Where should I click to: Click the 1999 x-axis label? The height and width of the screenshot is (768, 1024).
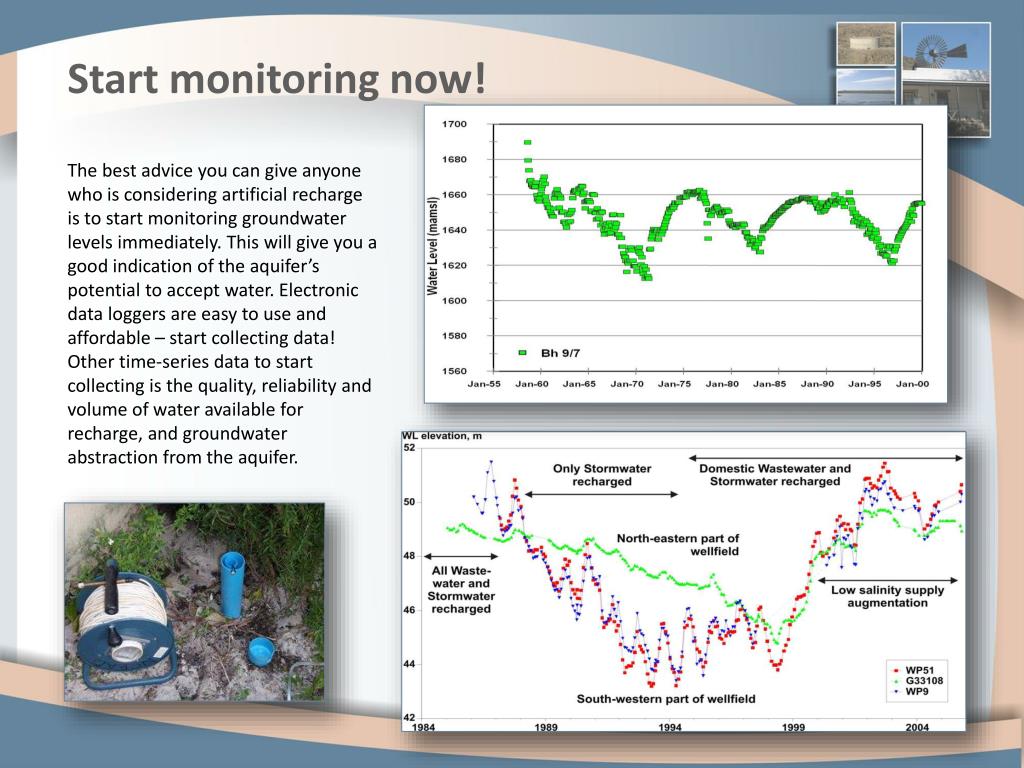click(x=793, y=728)
